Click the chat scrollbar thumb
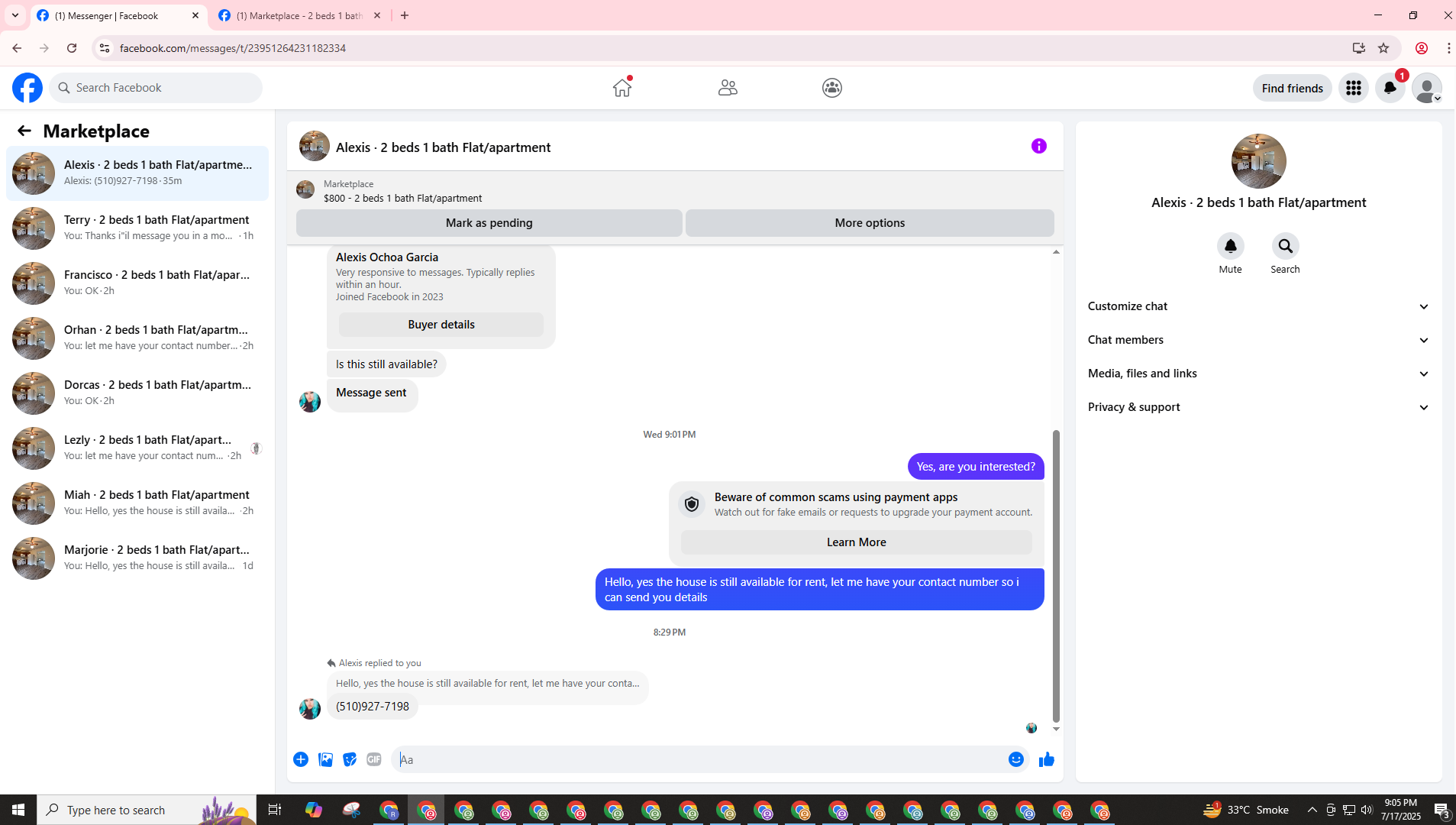The width and height of the screenshot is (1456, 825). click(1056, 575)
